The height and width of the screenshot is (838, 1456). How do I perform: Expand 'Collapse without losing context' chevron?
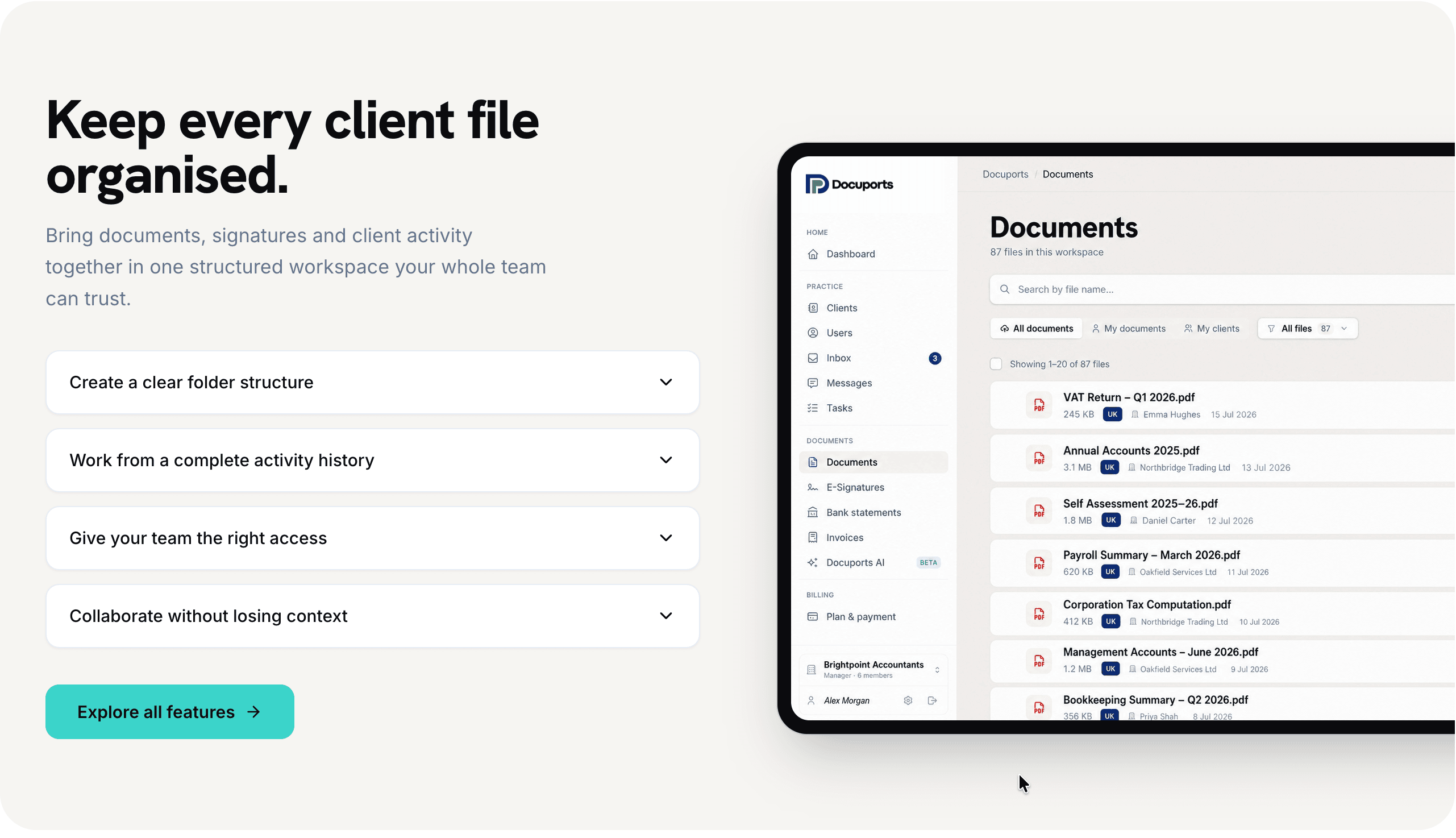coord(666,616)
